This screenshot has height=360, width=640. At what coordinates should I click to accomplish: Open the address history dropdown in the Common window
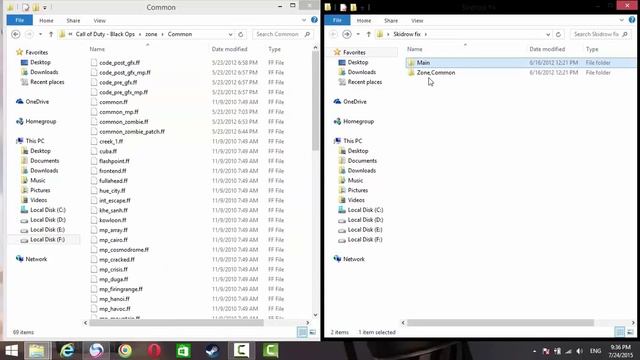tap(231, 34)
